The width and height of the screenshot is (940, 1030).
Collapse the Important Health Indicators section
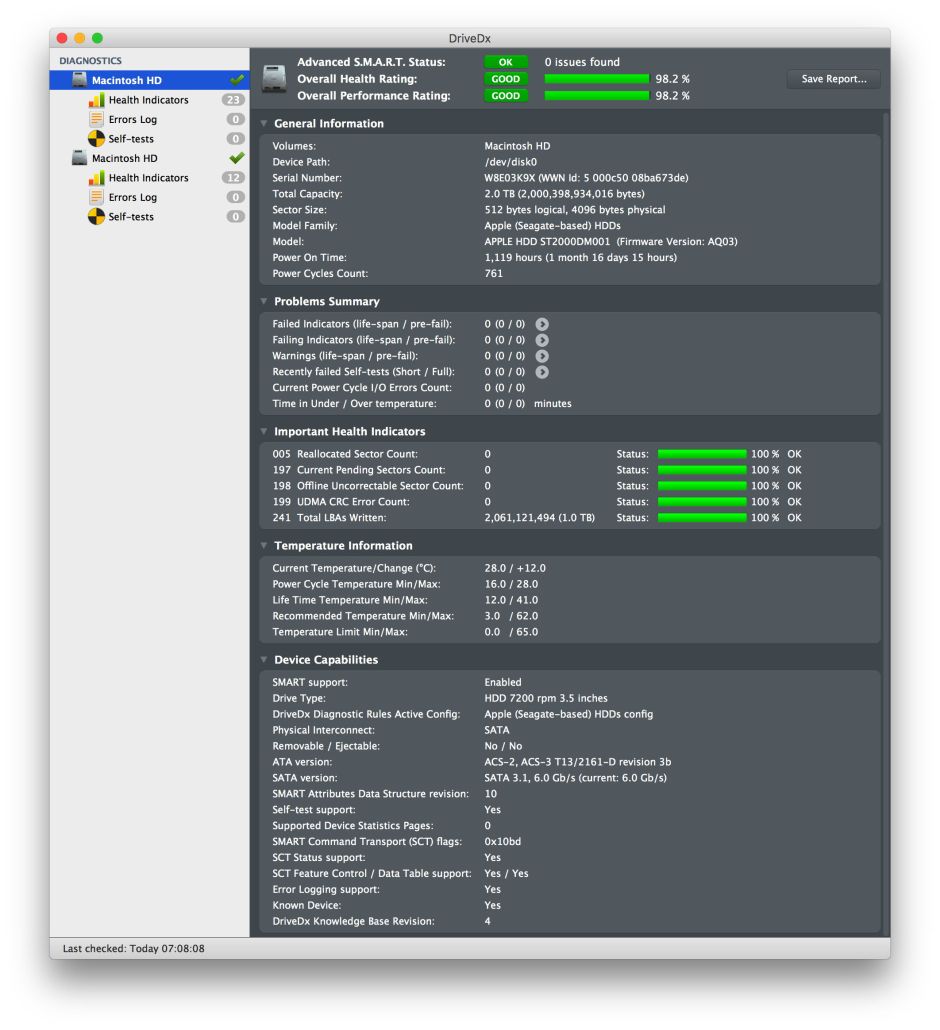tap(264, 431)
